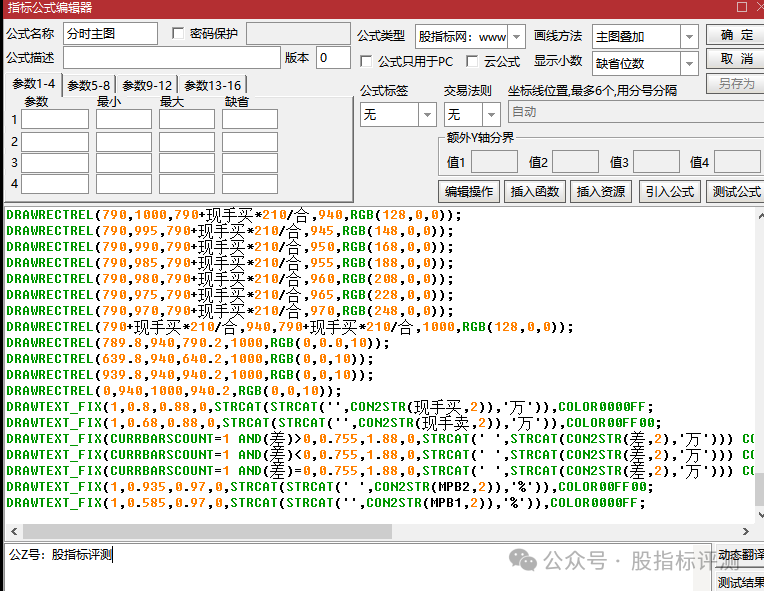Switch to the 参数5-8 tab
The width and height of the screenshot is (764, 591).
89,86
